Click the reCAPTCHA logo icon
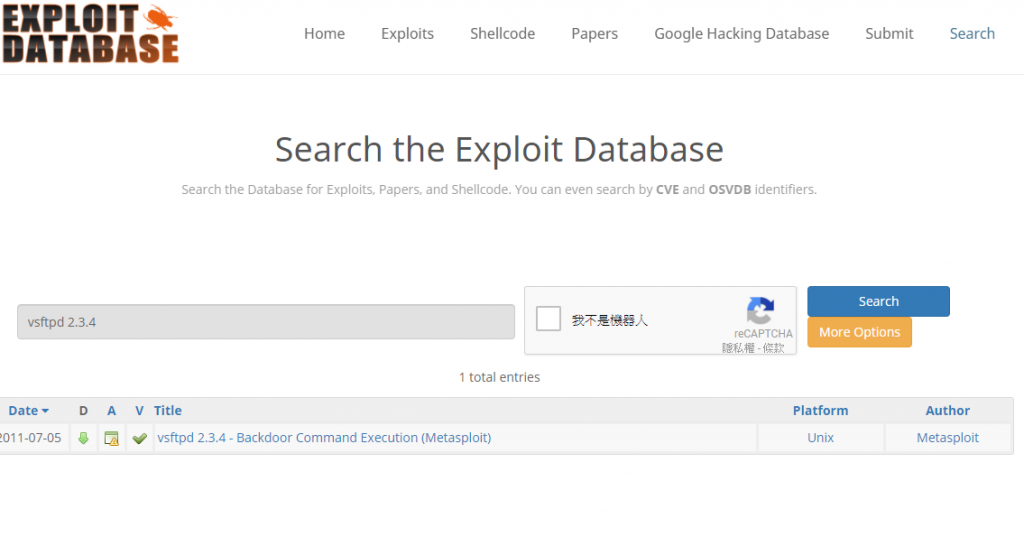The height and width of the screenshot is (555, 1024). pos(760,309)
